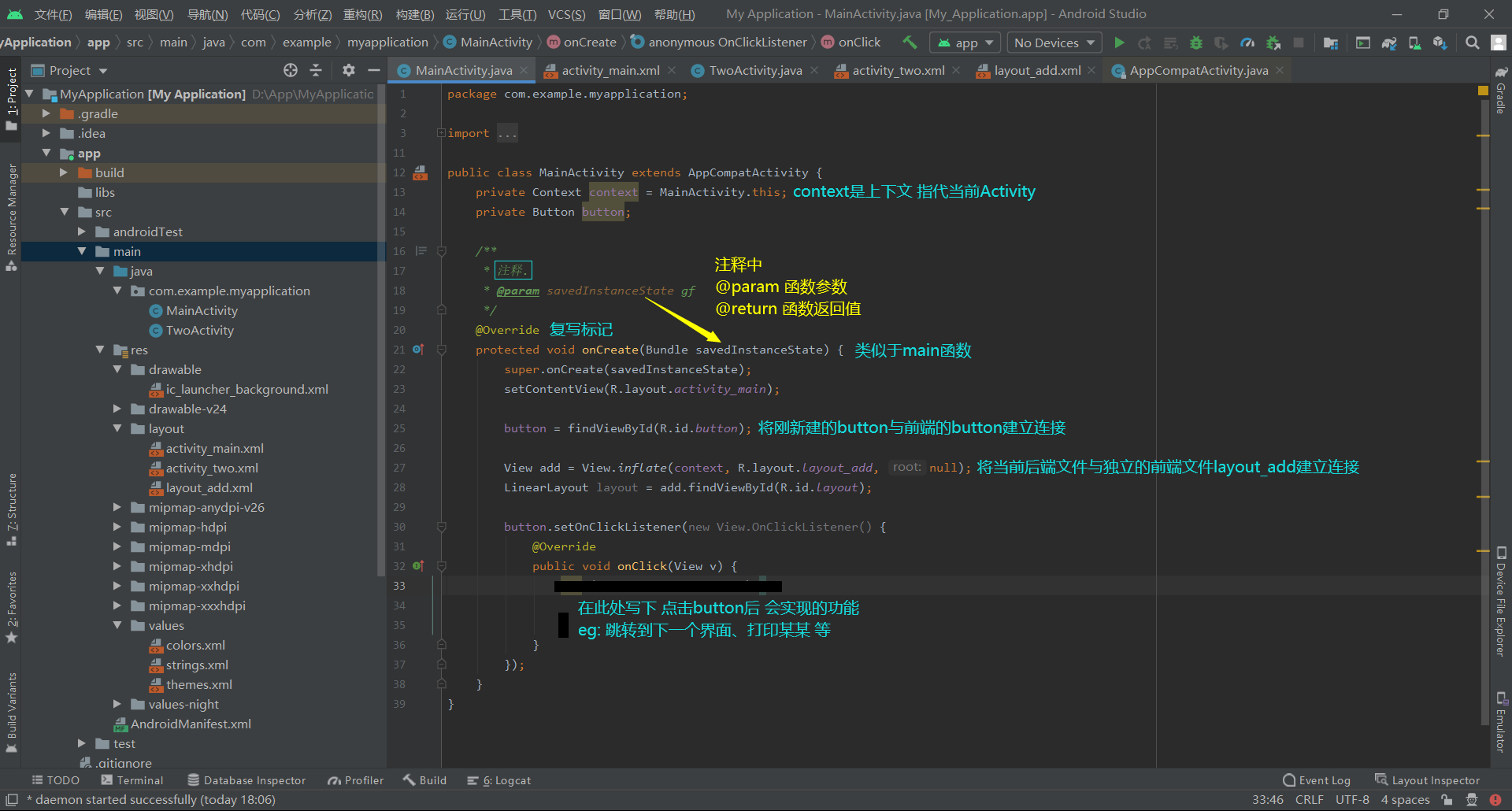Click the Search Everywhere magnifier icon

(1472, 43)
